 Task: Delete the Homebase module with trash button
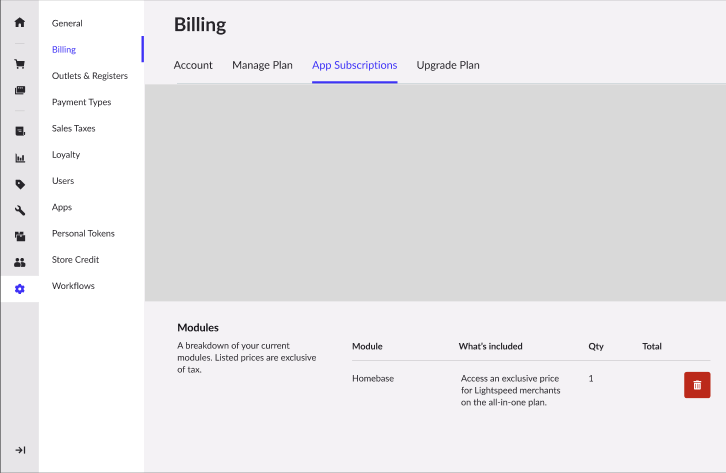click(x=697, y=385)
